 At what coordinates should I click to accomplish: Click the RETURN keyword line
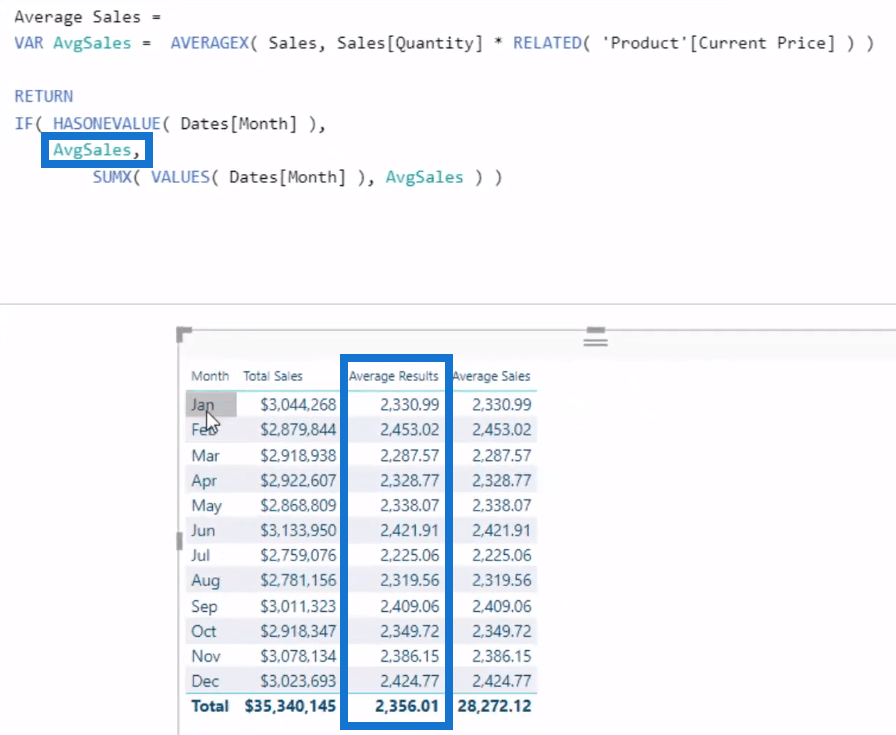(44, 96)
